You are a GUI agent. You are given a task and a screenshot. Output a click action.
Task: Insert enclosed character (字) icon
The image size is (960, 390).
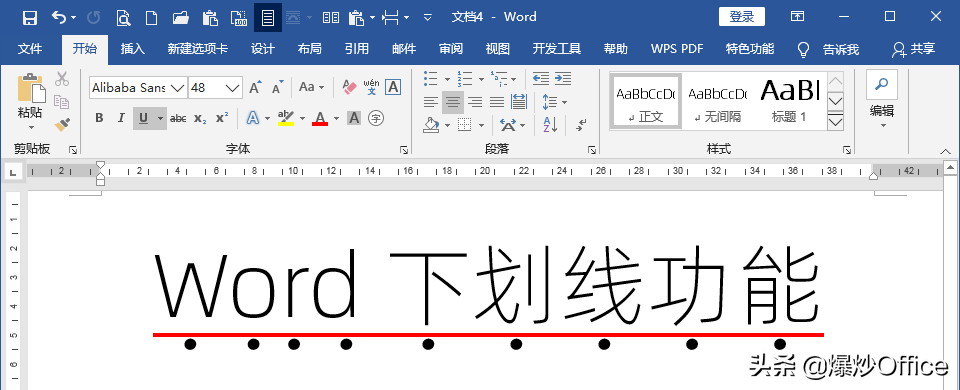coord(376,118)
